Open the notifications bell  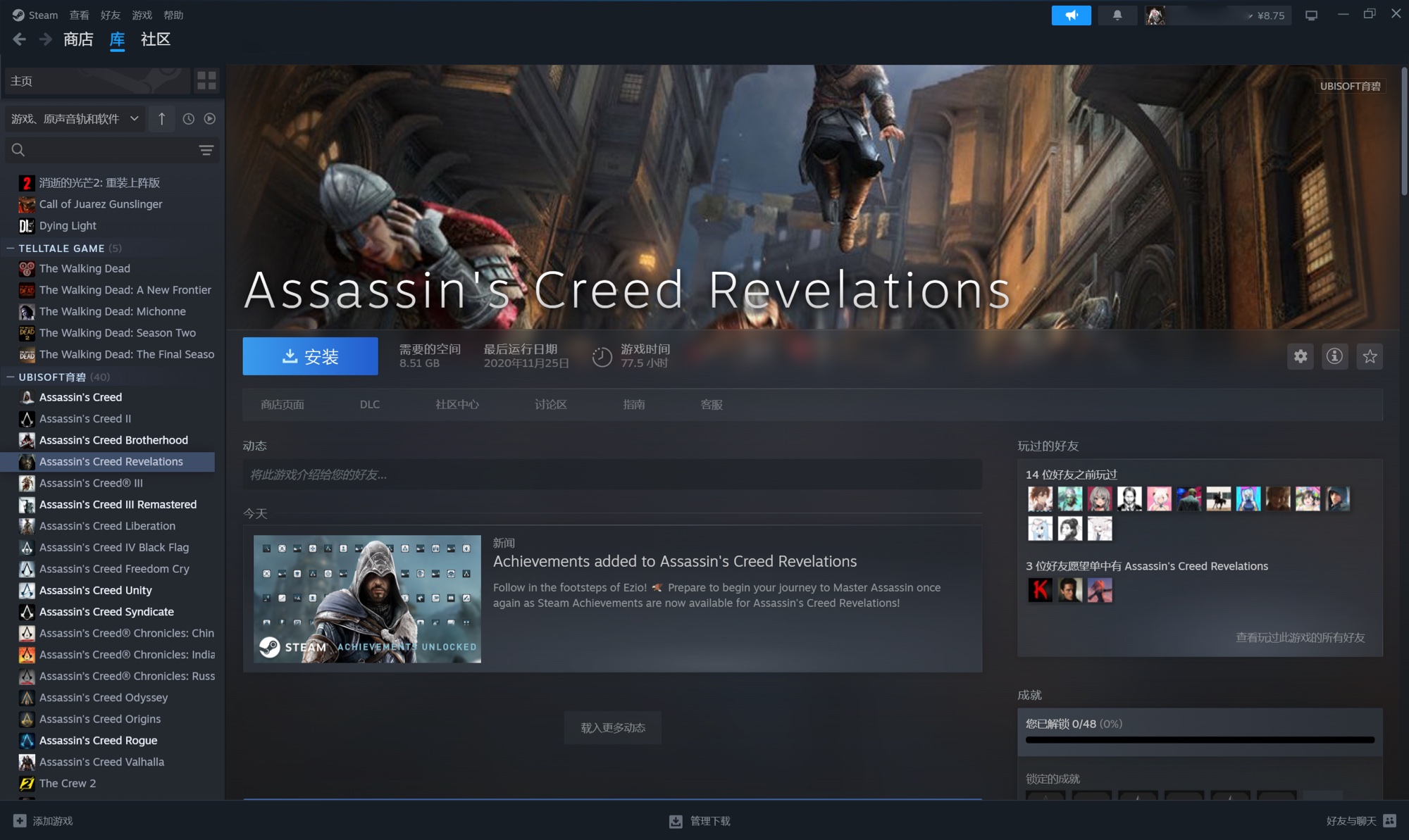click(1117, 15)
